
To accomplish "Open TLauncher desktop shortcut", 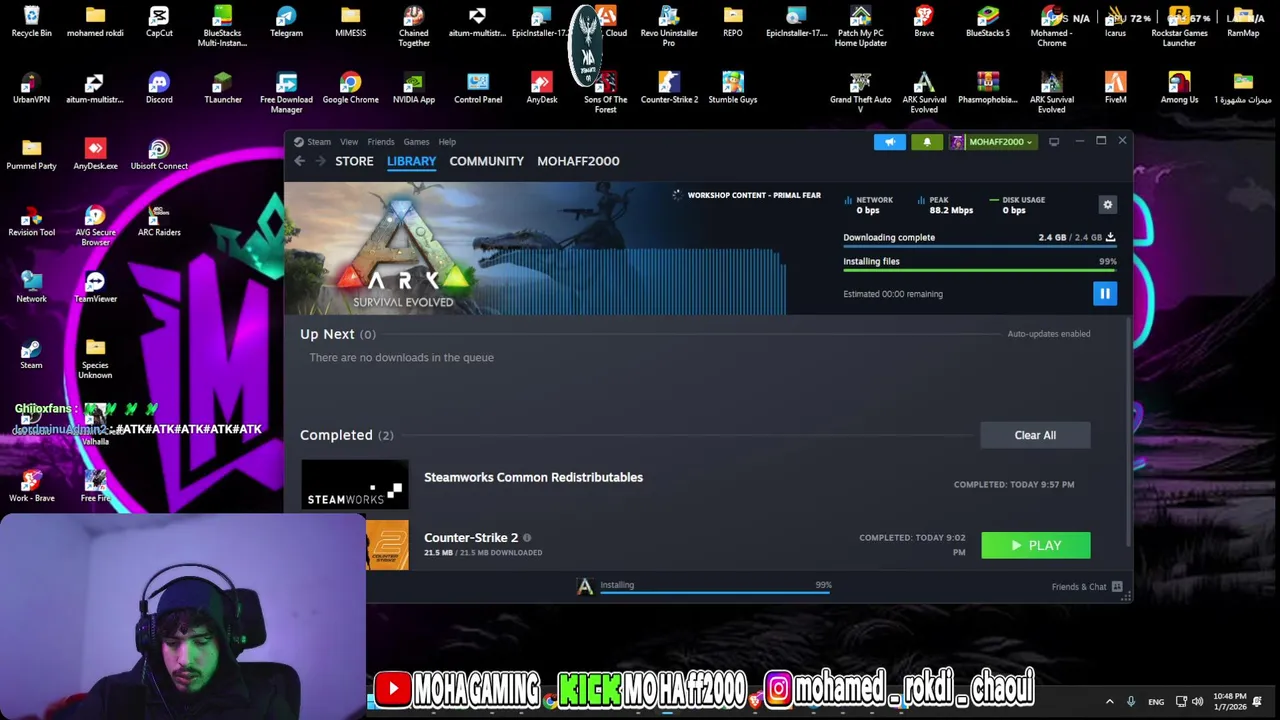I will (223, 88).
